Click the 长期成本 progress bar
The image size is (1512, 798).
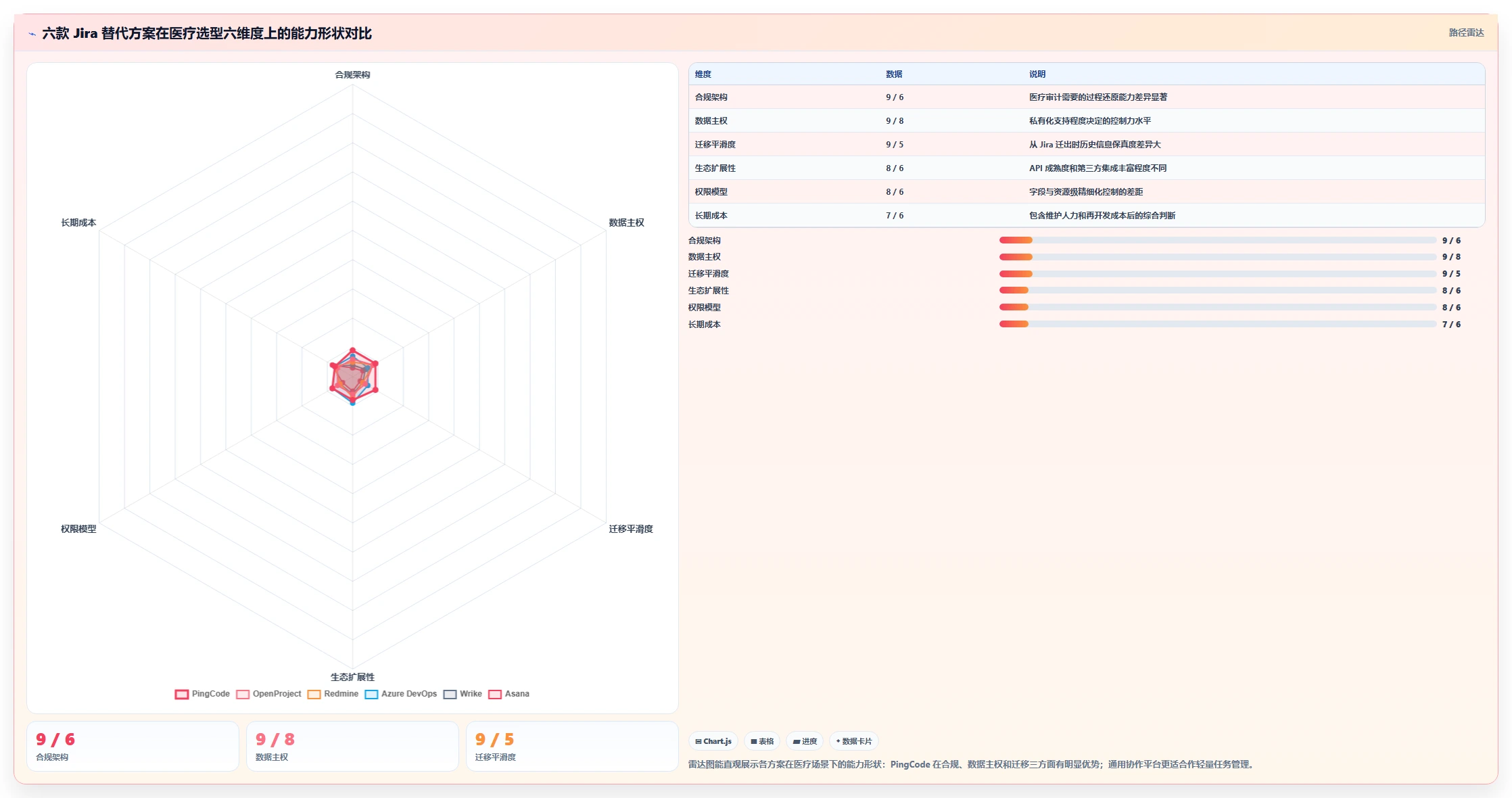point(1218,324)
